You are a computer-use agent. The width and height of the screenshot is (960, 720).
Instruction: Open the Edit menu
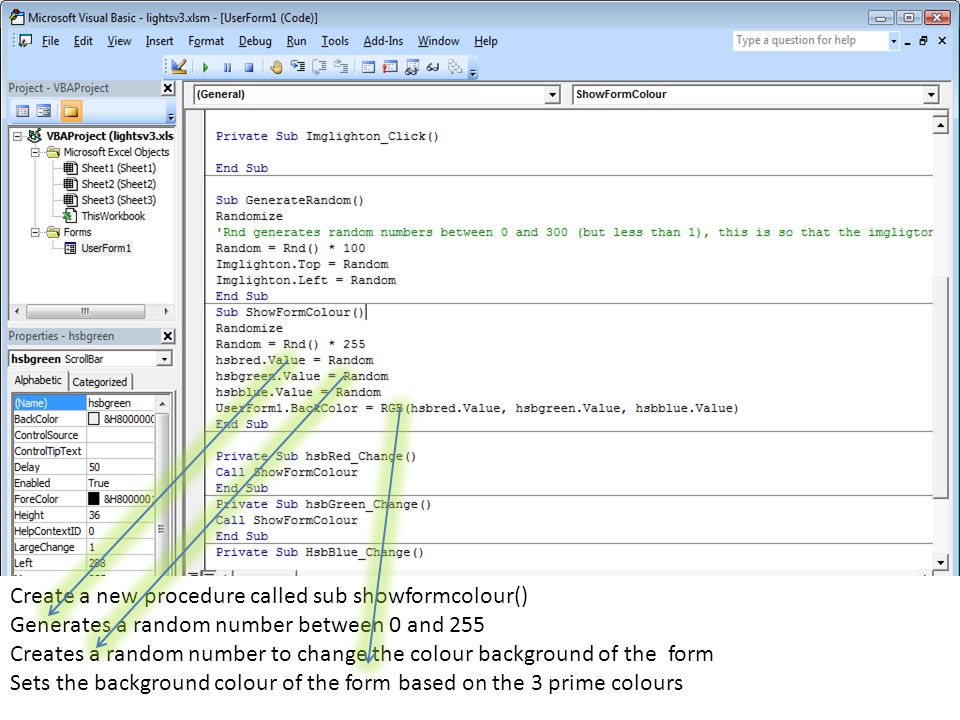[83, 41]
